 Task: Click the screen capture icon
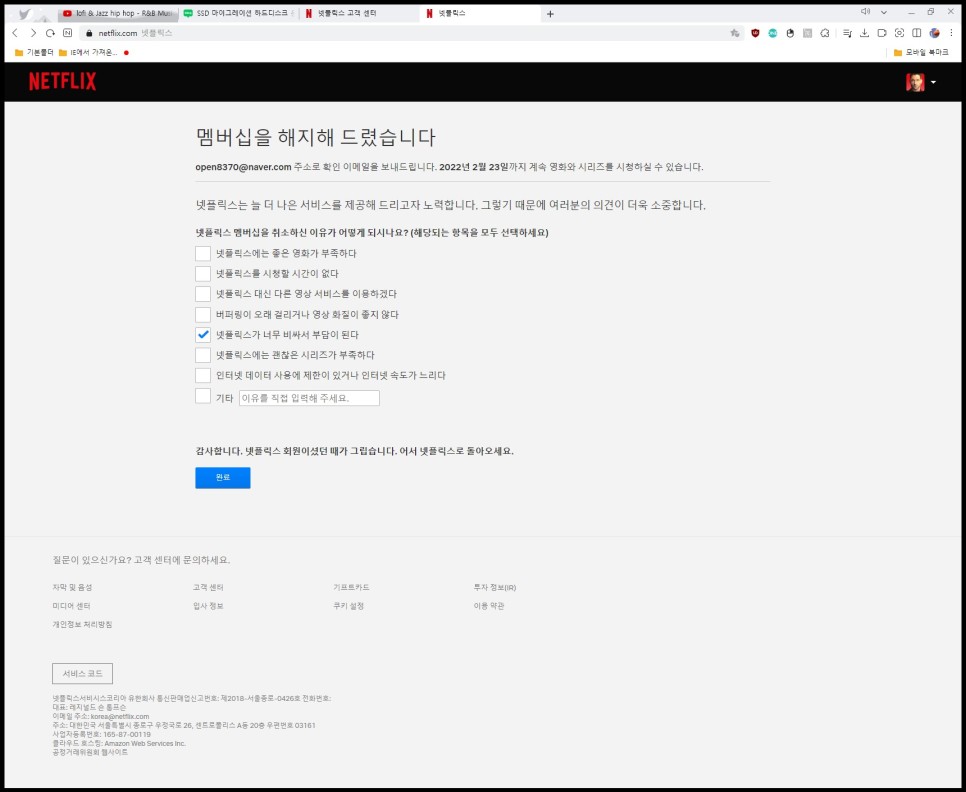[x=899, y=33]
